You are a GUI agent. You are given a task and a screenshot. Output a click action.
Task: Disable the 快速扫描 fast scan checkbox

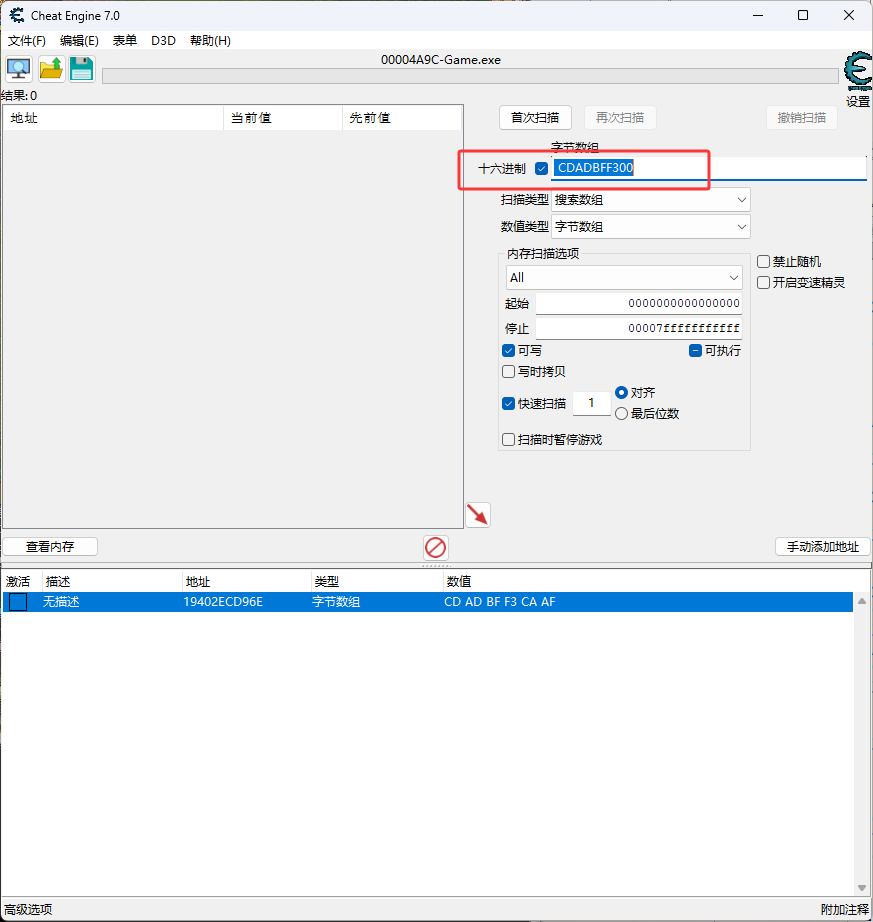point(509,403)
